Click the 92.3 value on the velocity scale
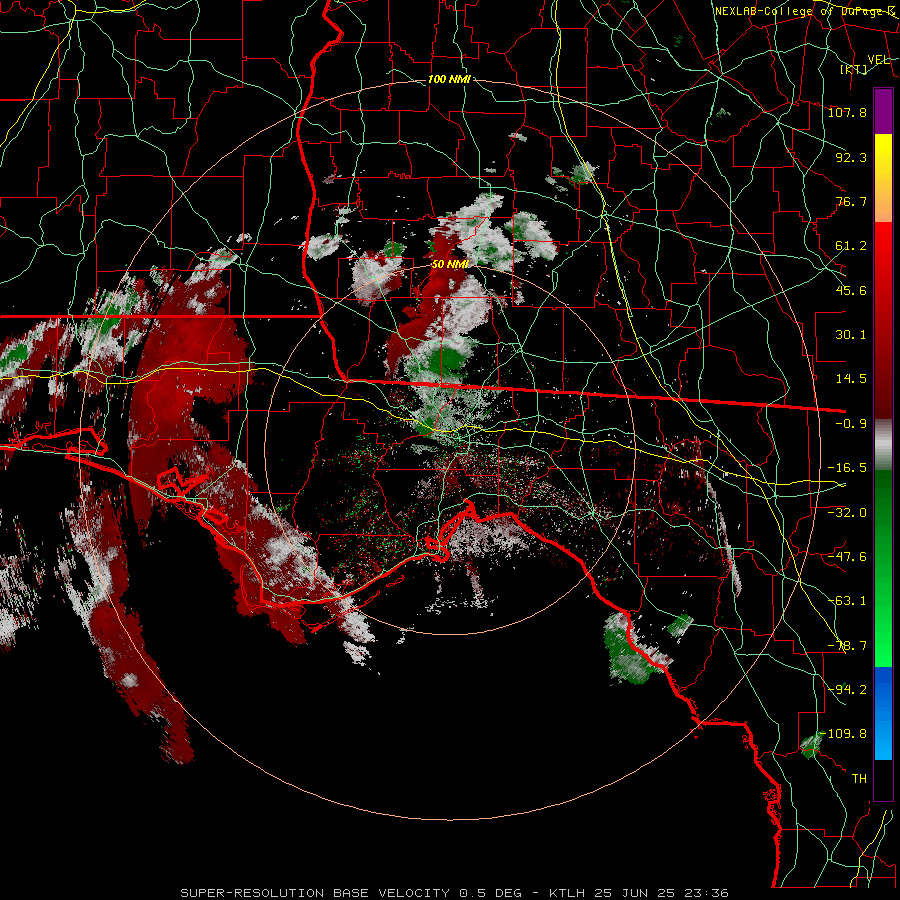900x900 pixels. click(851, 157)
